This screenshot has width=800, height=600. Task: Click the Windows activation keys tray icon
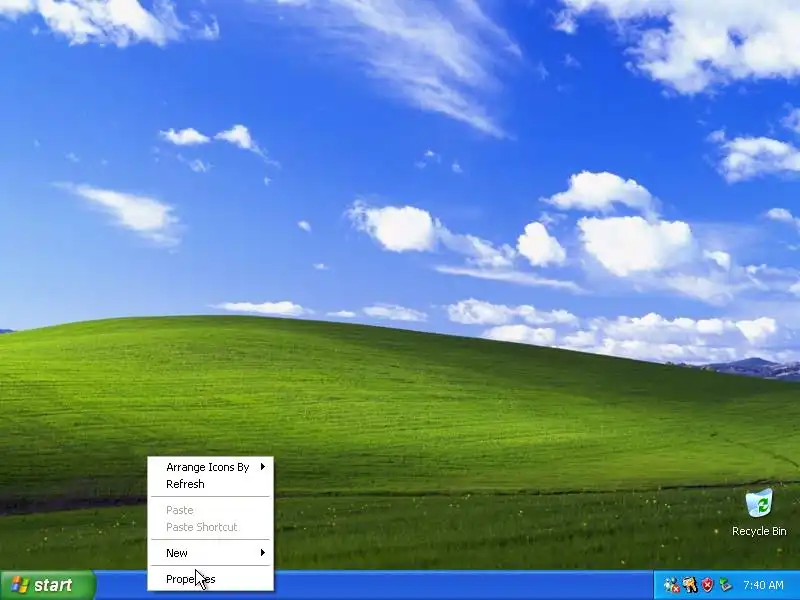tap(690, 585)
